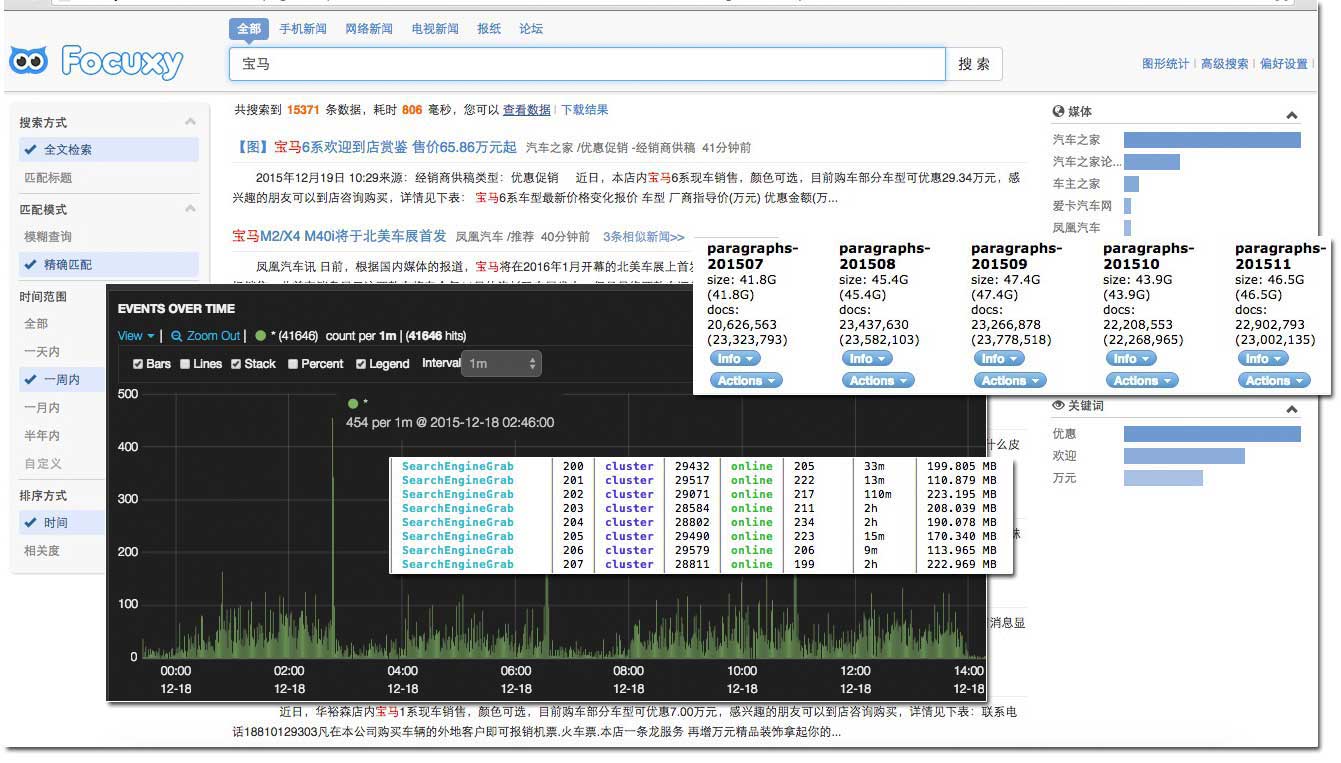Switch to the 全部 tab
Image resolution: width=1341 pixels, height=763 pixels.
click(x=249, y=29)
